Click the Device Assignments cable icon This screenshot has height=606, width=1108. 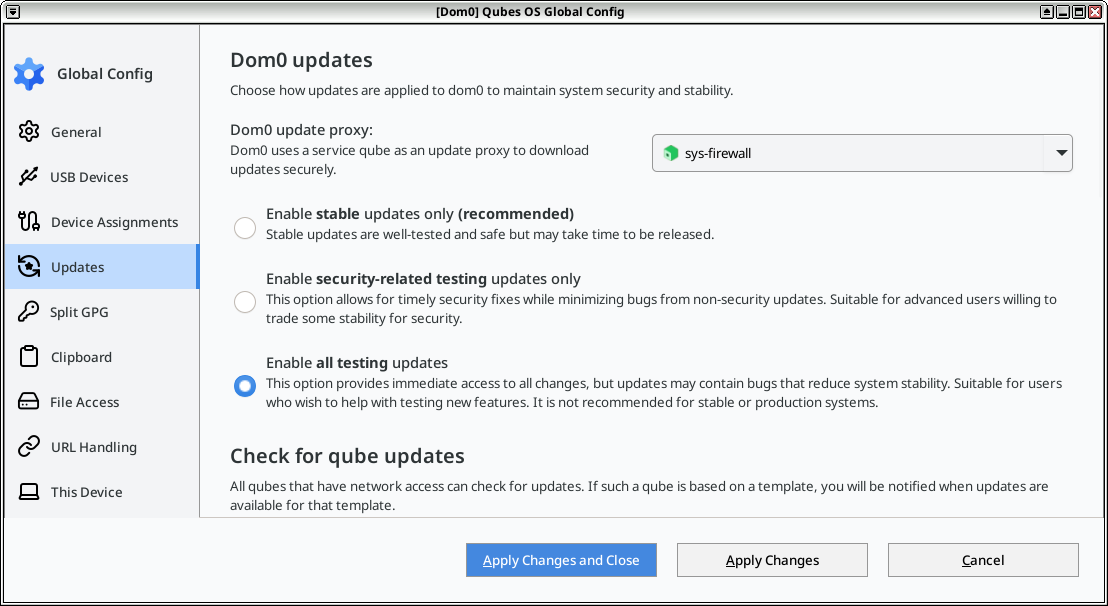coord(29,222)
